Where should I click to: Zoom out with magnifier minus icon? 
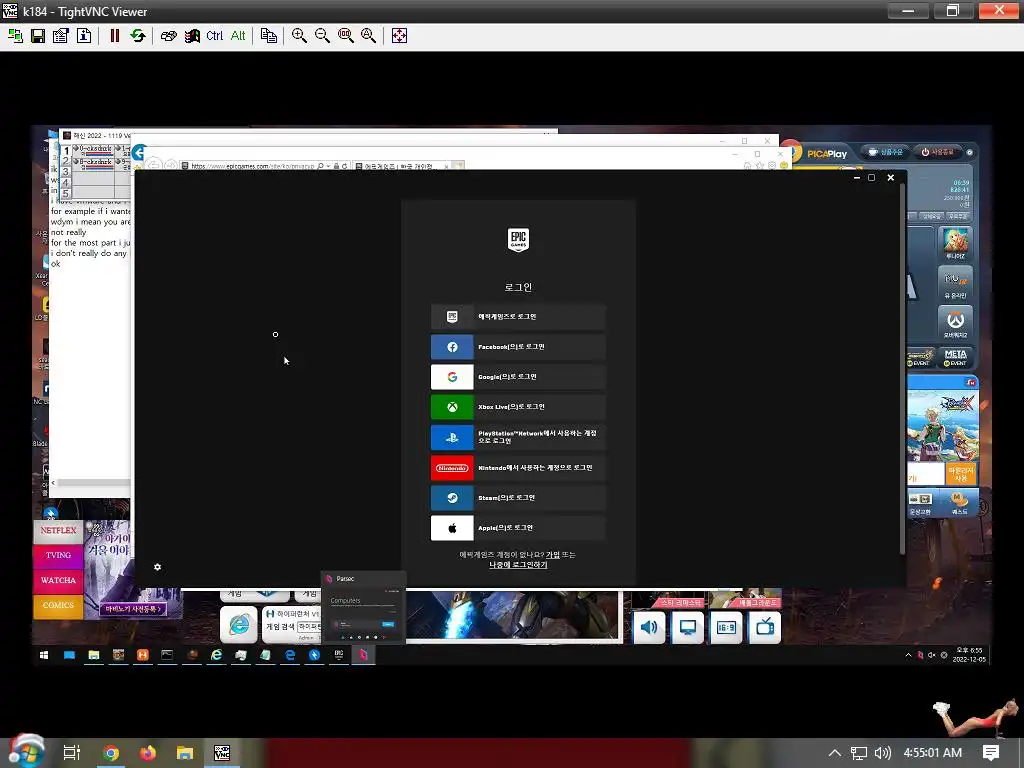click(x=322, y=36)
